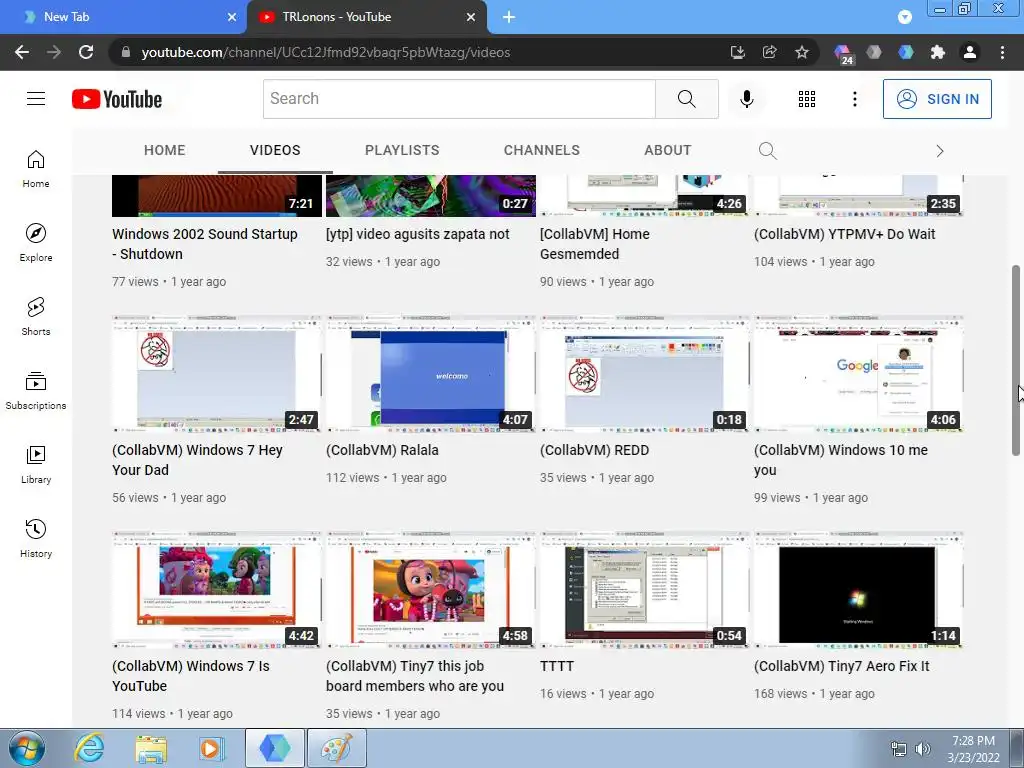Image resolution: width=1024 pixels, height=768 pixels.
Task: Click the extension icon with 24 badge
Action: coord(843,54)
